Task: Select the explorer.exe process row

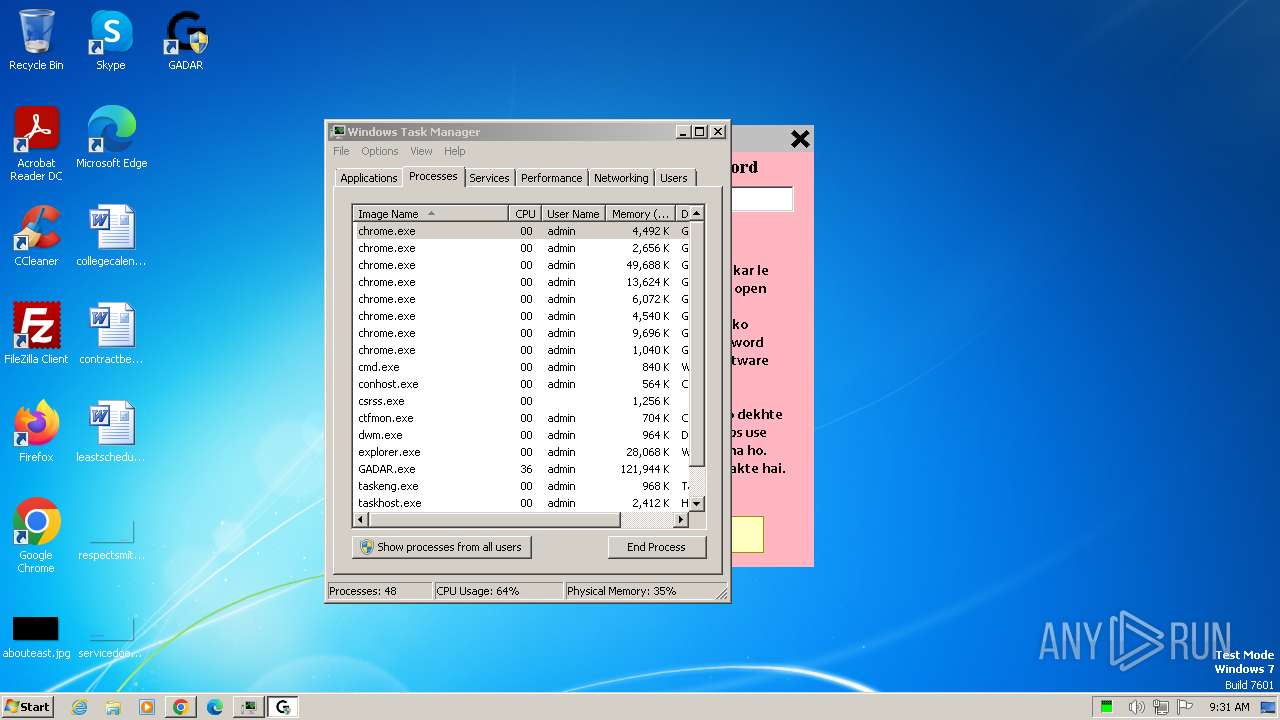Action: 521,452
